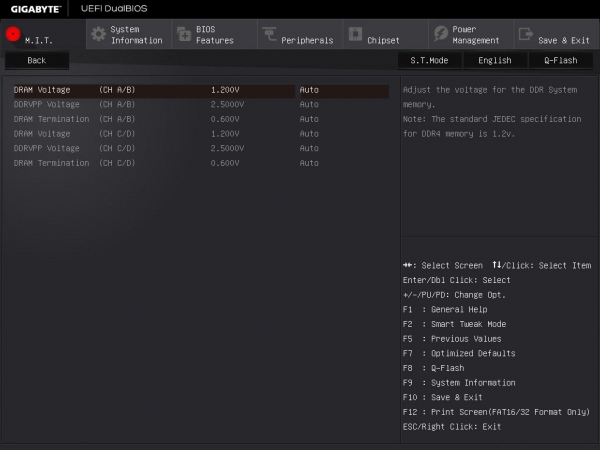Click the 2.5000V value for CH C/D
This screenshot has width=600, height=450.
(x=227, y=148)
